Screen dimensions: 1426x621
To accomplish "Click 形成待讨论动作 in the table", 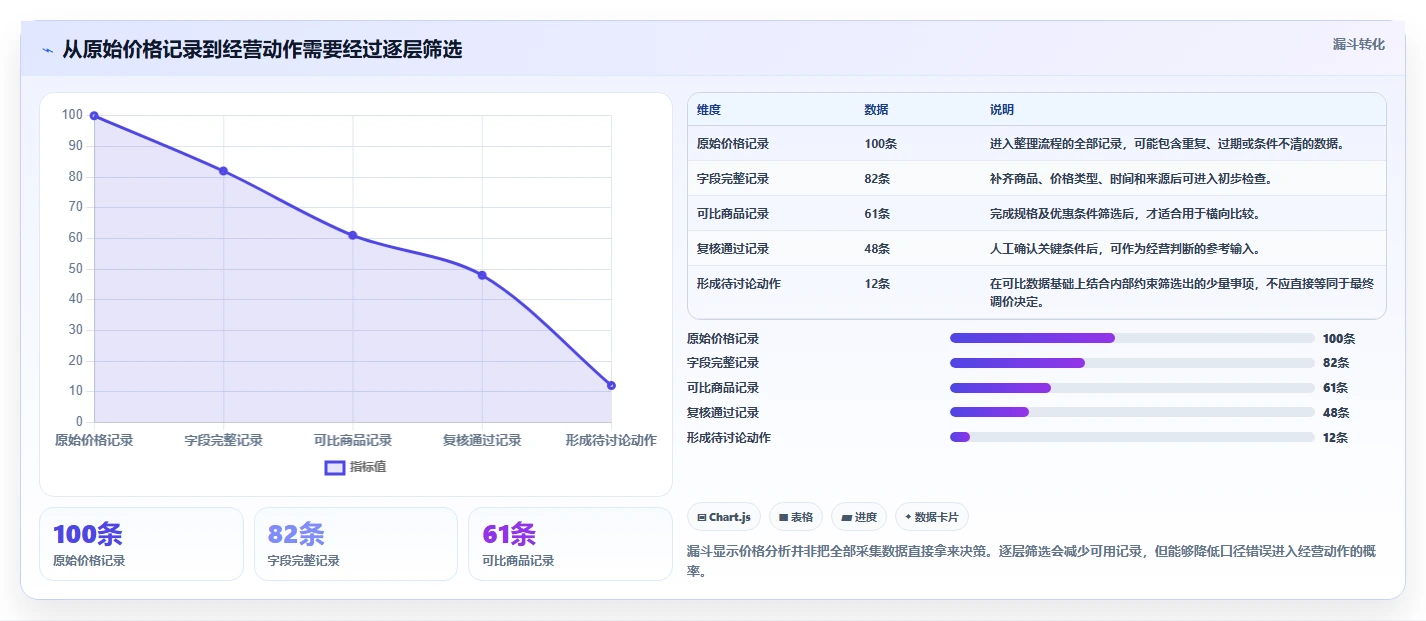I will coord(739,284).
